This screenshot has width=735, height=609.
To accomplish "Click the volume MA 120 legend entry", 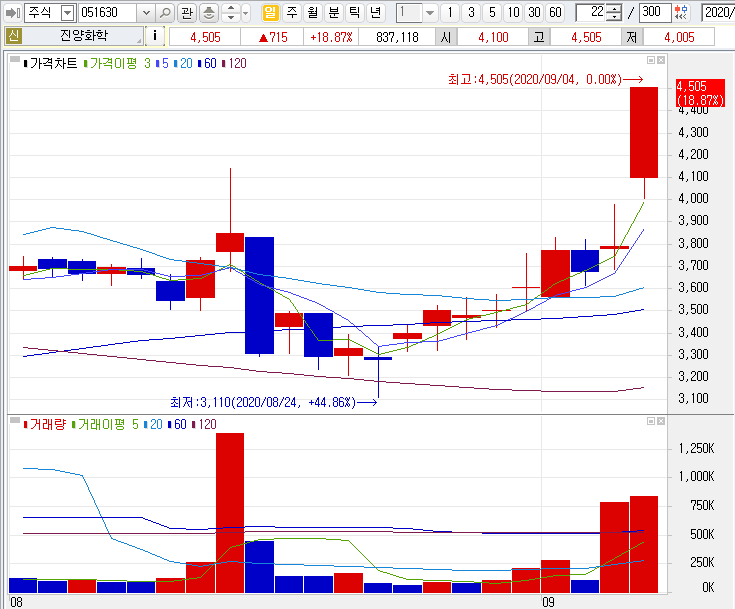I will pos(204,424).
